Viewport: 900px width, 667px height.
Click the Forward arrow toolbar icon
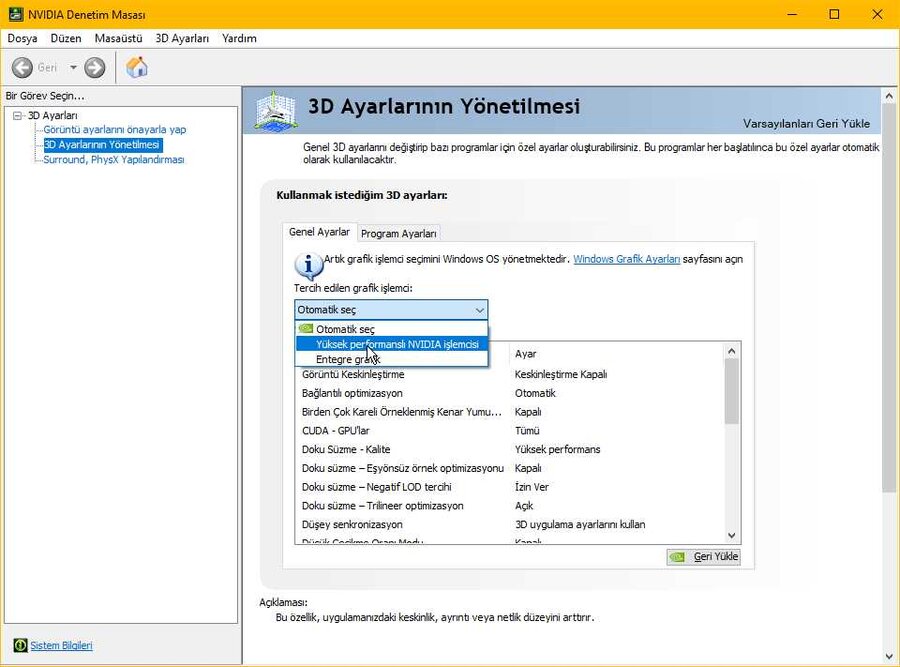click(95, 68)
